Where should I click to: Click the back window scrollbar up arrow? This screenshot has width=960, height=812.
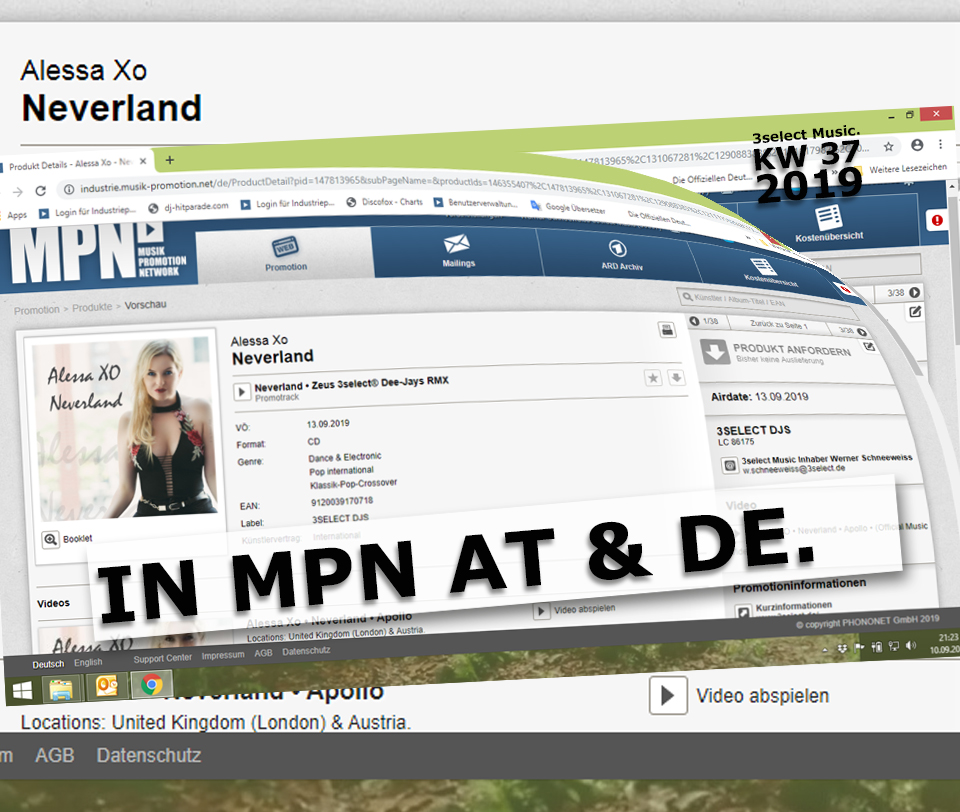tap(954, 184)
